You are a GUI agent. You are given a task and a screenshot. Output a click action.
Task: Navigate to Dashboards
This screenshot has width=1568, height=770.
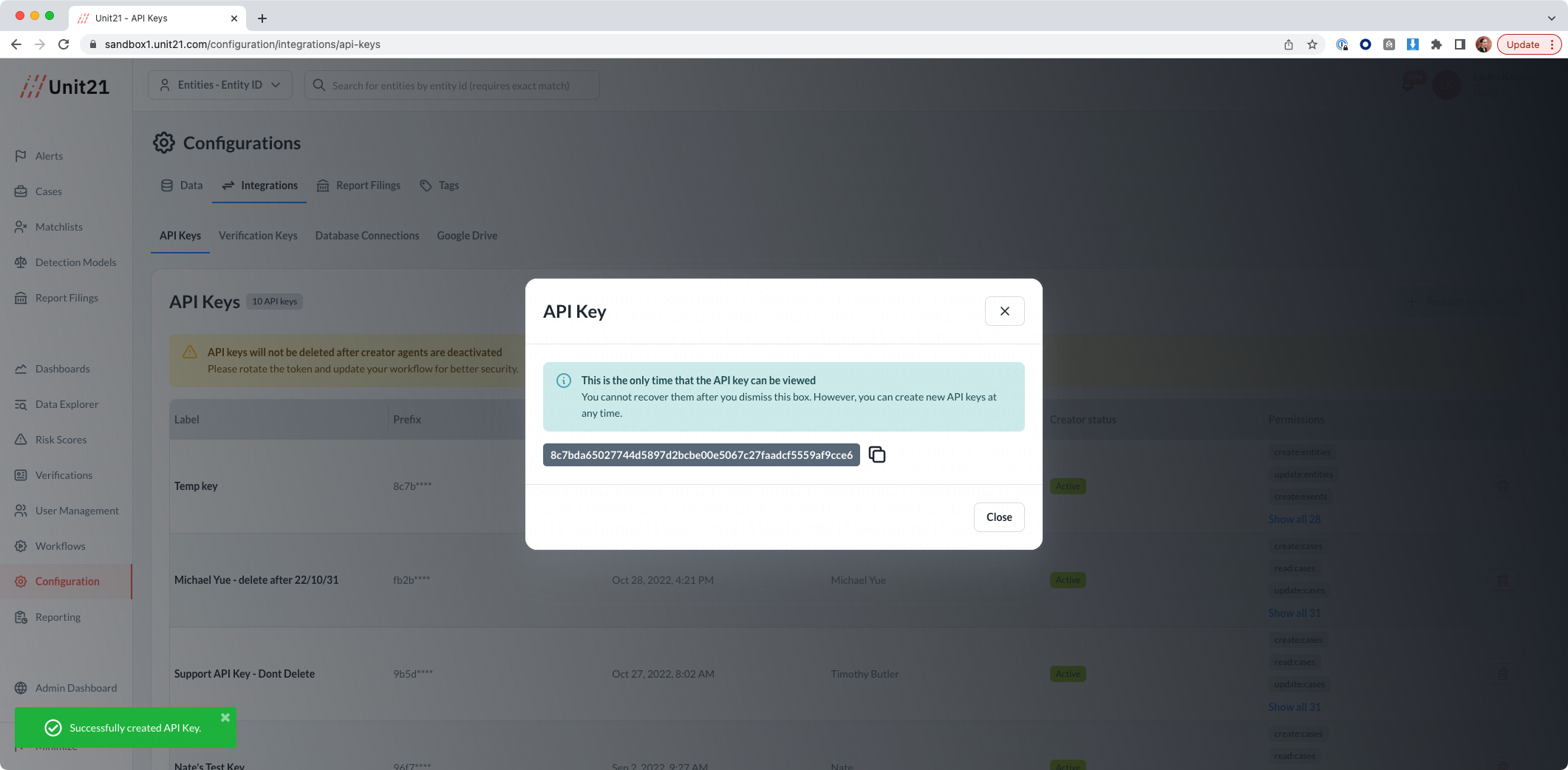62,369
